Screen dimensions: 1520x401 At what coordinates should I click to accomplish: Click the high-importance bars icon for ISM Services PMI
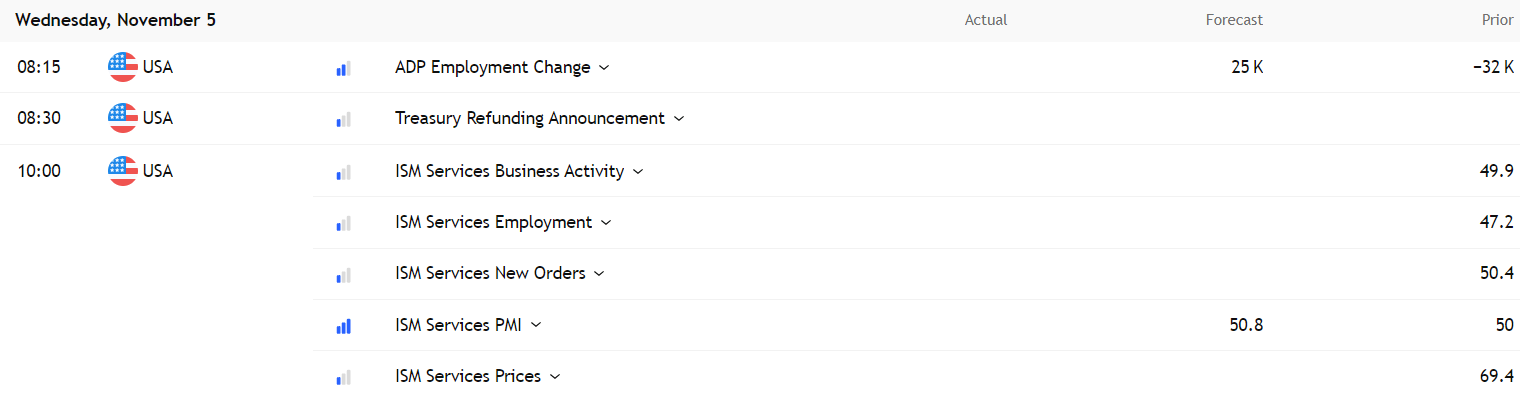[343, 325]
